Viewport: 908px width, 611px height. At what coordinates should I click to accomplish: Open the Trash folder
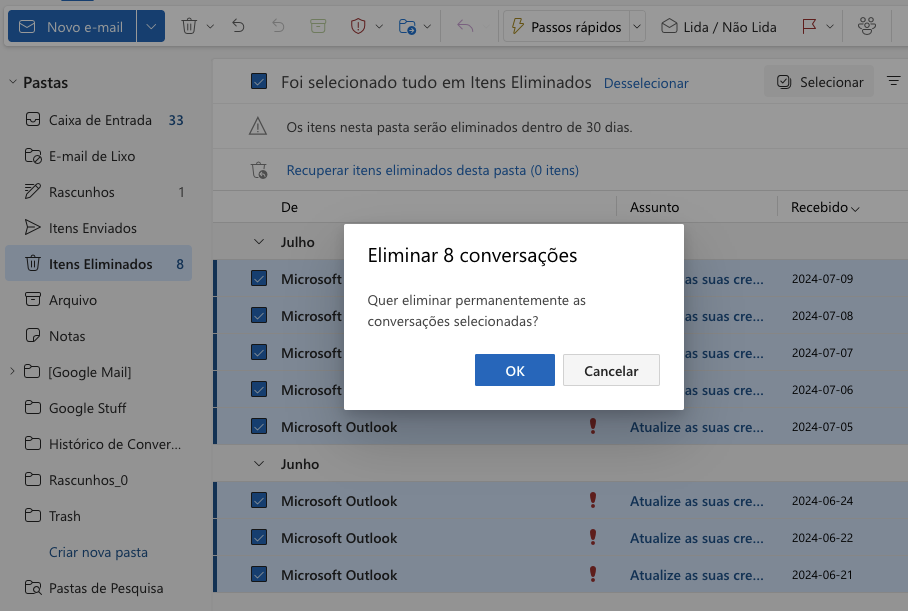coord(98,515)
